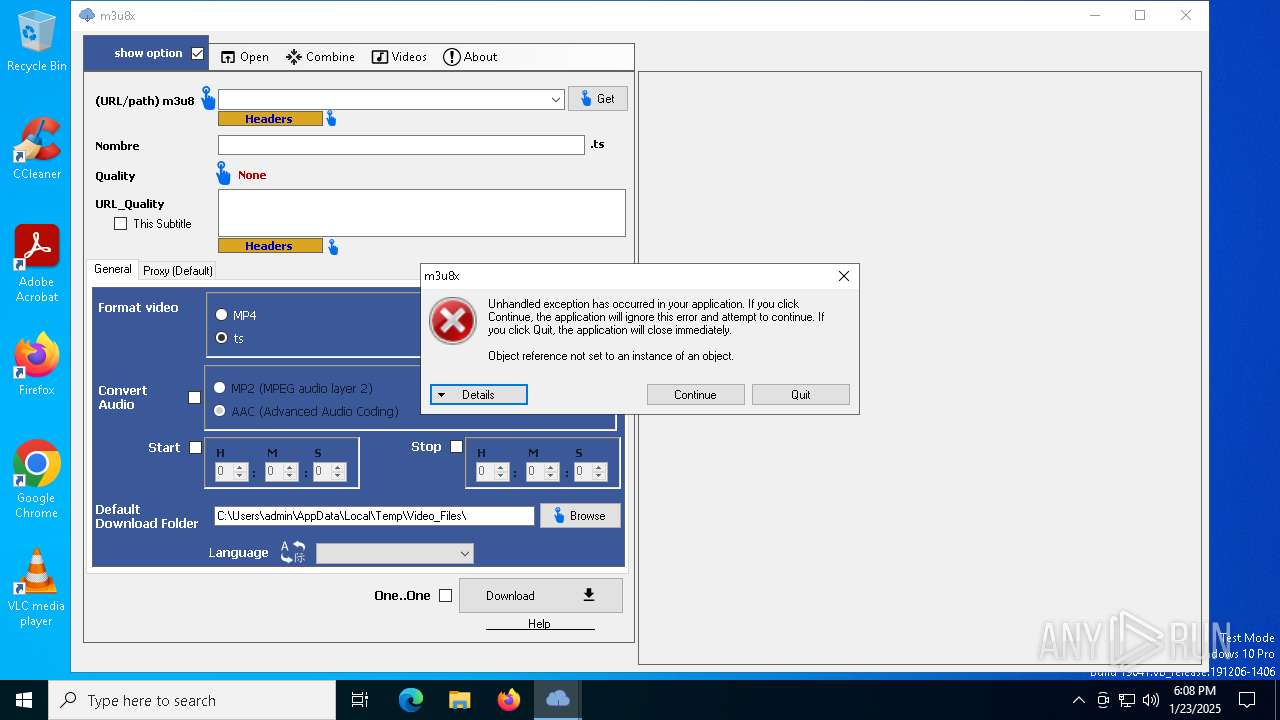Select Google Chrome desktop icon
Screen dimensions: 1280x720
(37, 480)
